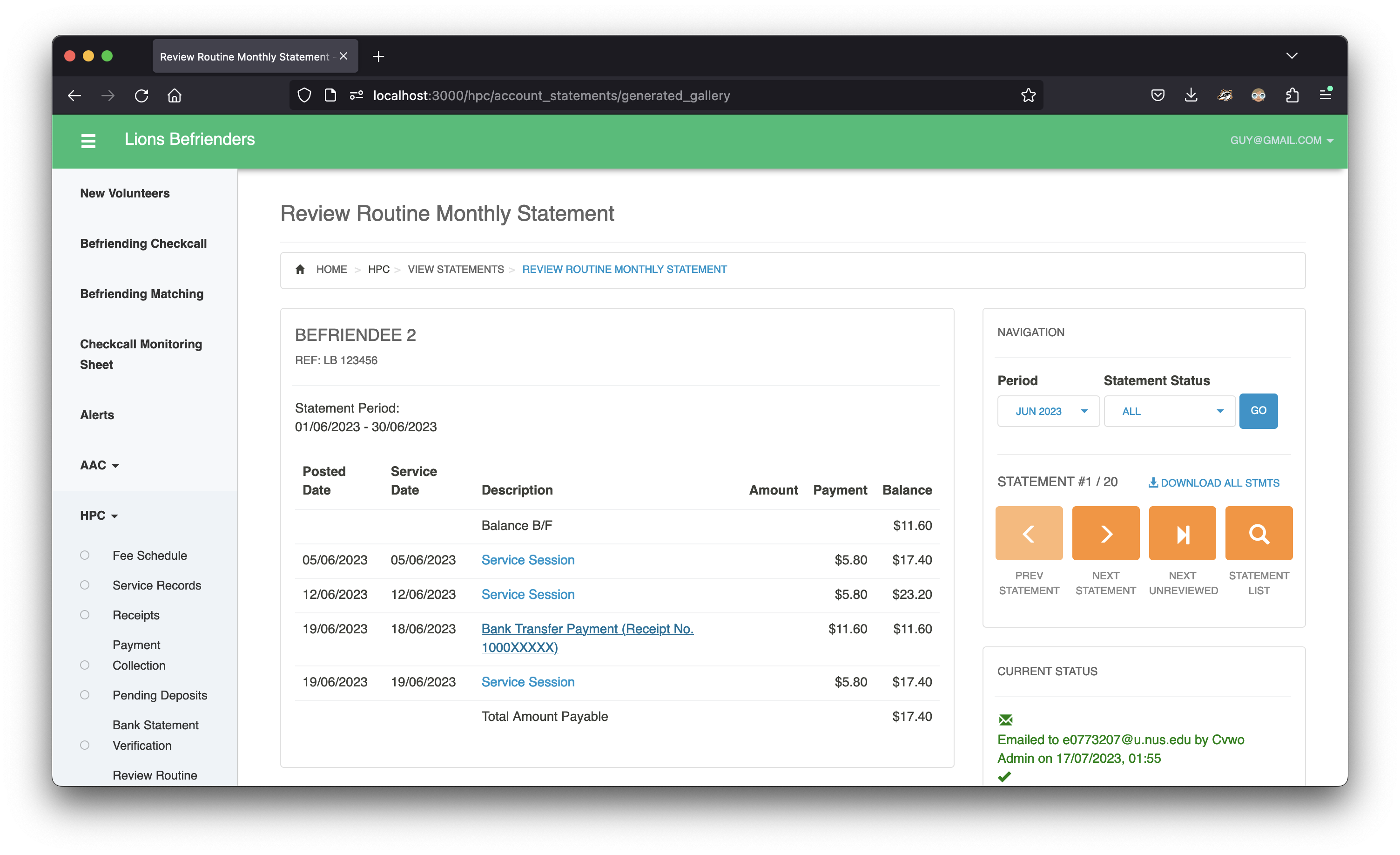Select the Service Records radio bullet

click(85, 585)
